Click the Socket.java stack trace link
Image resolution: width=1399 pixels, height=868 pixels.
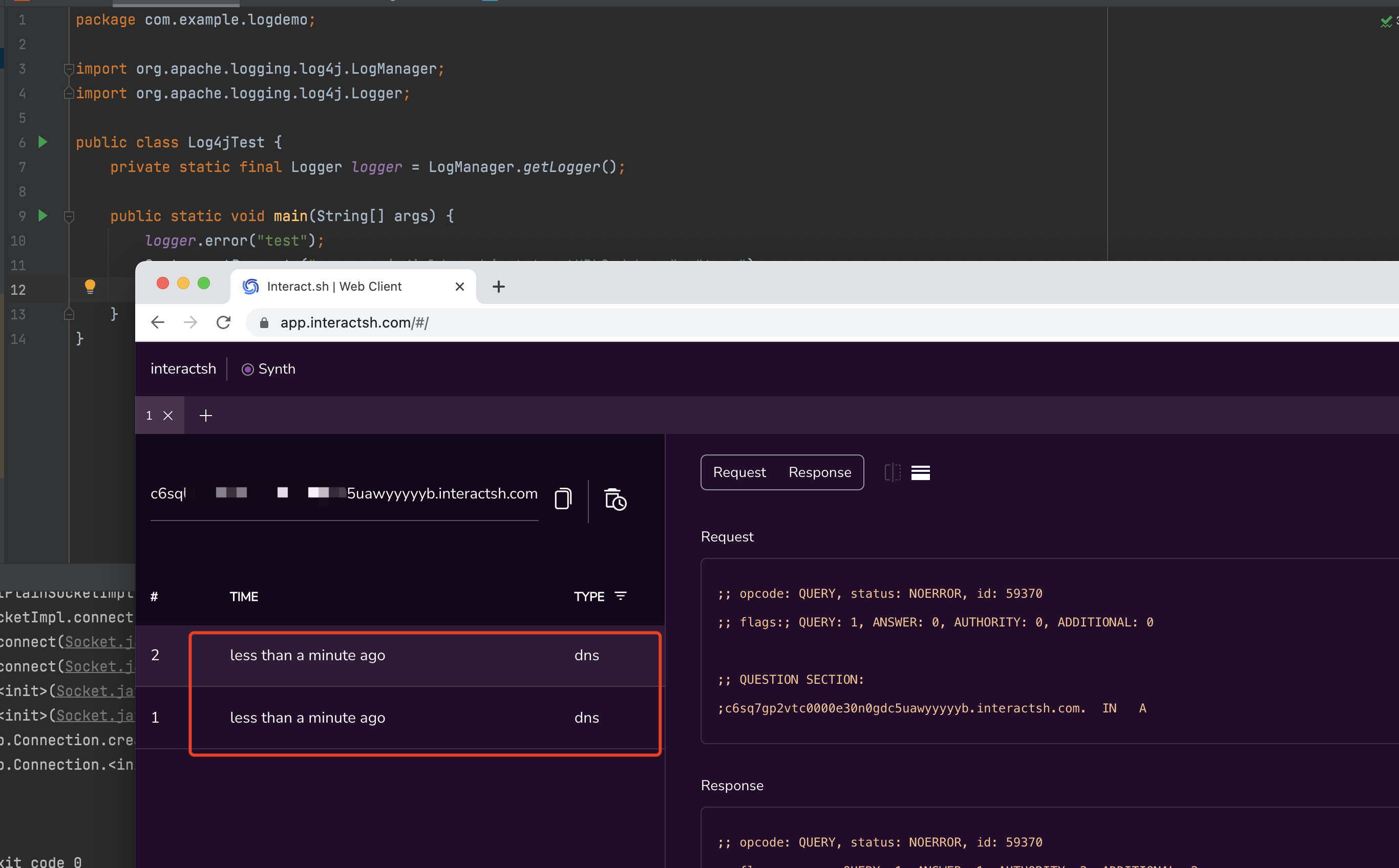pyautogui.click(x=98, y=642)
